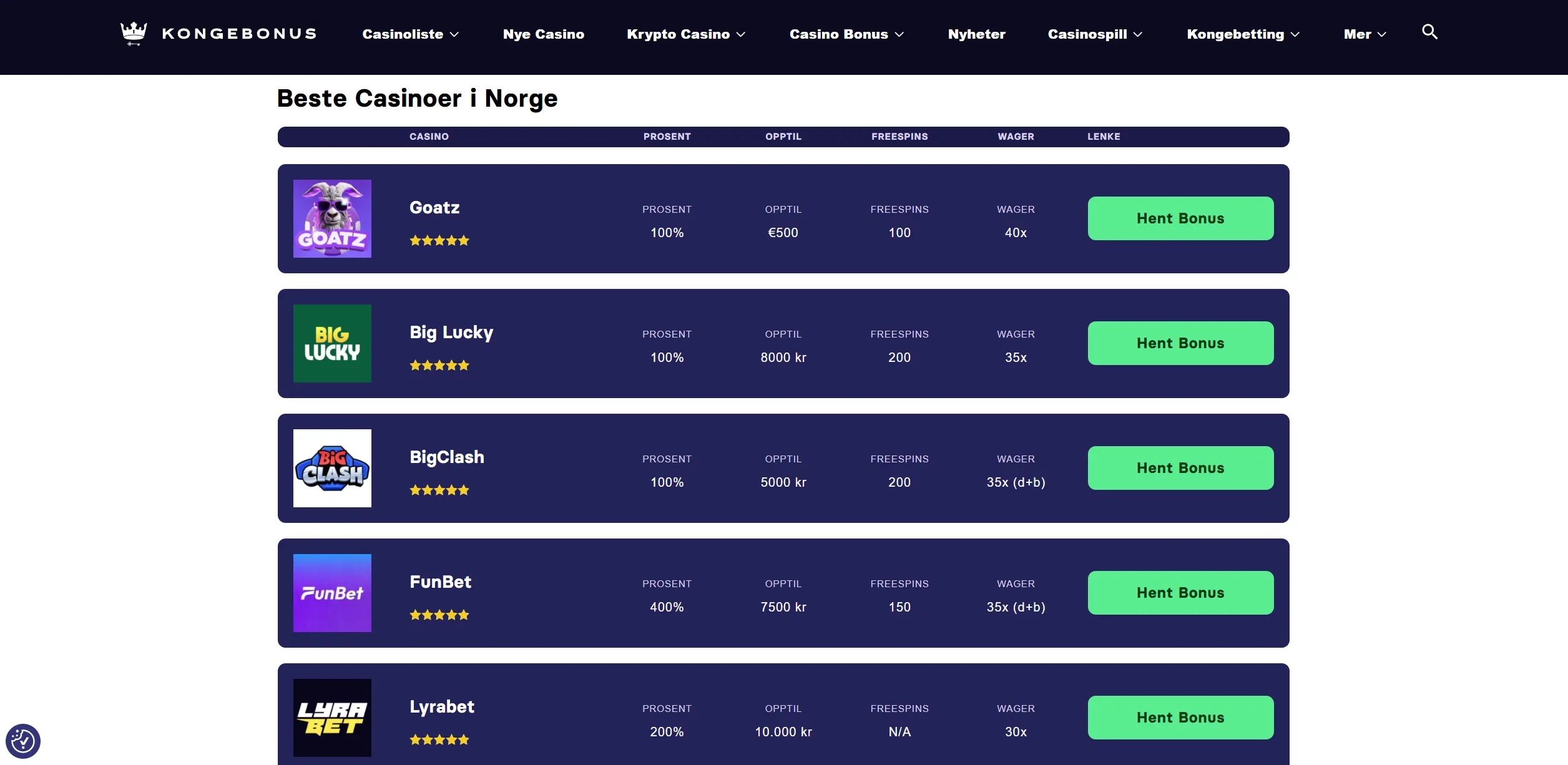Click the WAGER column header
The height and width of the screenshot is (765, 1568).
tap(1016, 137)
